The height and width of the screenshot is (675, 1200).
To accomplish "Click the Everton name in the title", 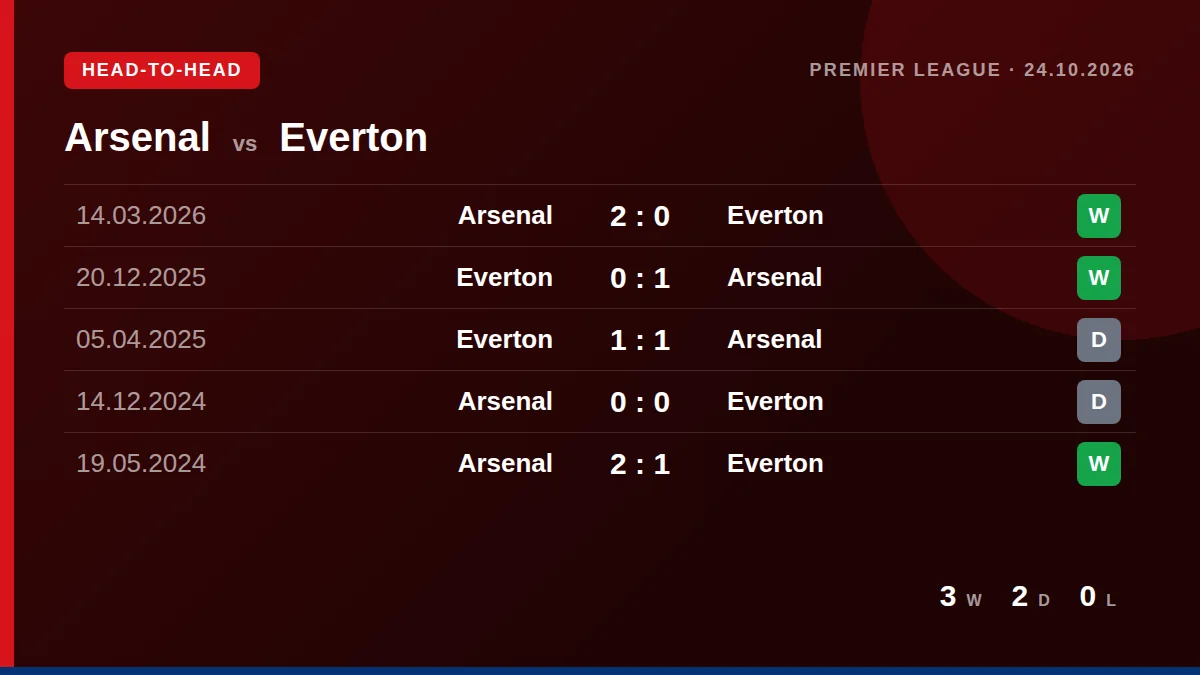I will (x=353, y=137).
